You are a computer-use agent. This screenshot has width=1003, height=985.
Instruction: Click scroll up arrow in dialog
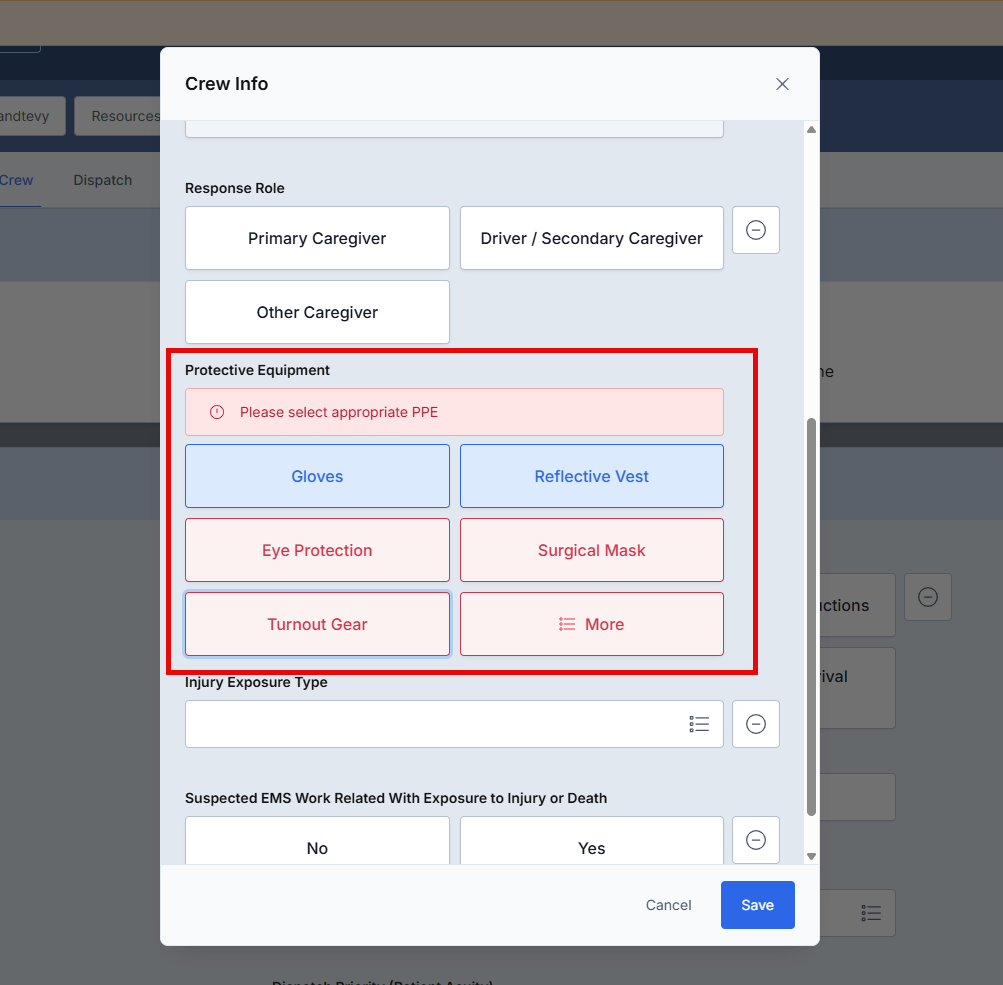click(811, 130)
